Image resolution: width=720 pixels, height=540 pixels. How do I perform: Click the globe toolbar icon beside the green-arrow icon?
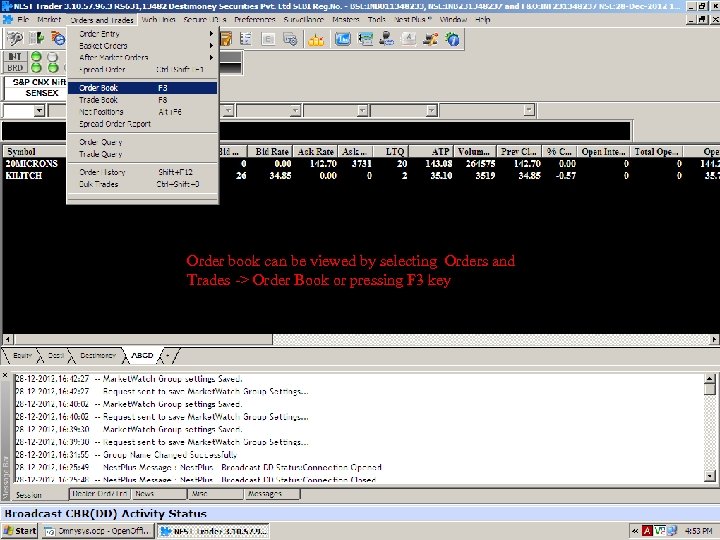58,39
